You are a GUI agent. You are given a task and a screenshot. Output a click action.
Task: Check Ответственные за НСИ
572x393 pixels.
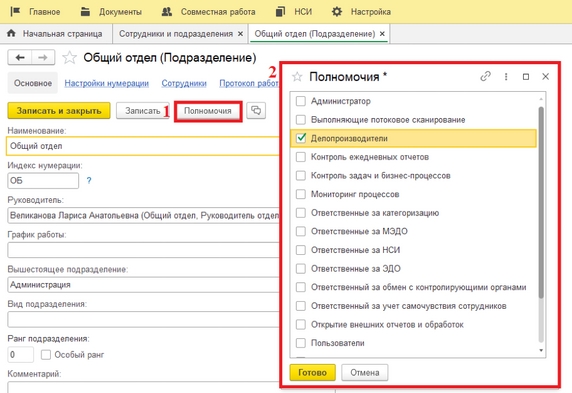301,250
